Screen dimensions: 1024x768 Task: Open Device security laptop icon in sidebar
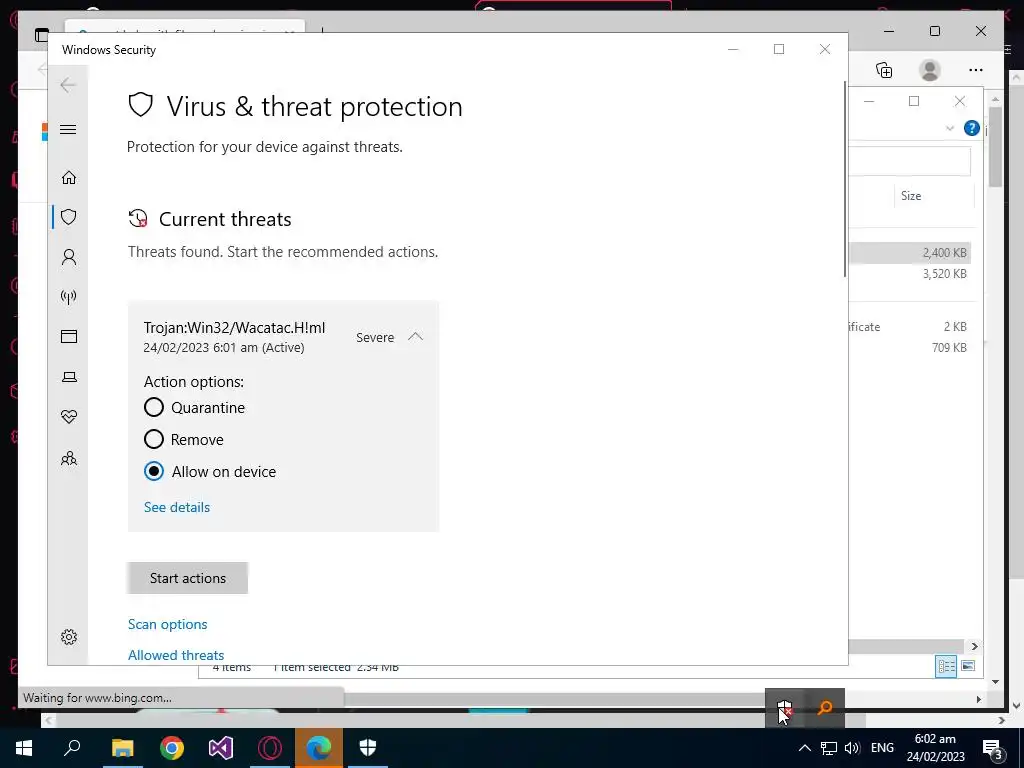pyautogui.click(x=69, y=377)
